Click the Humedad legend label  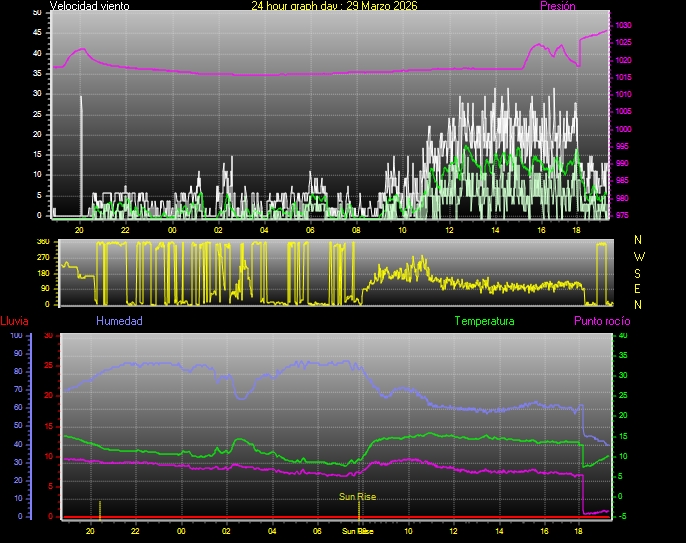click(119, 321)
